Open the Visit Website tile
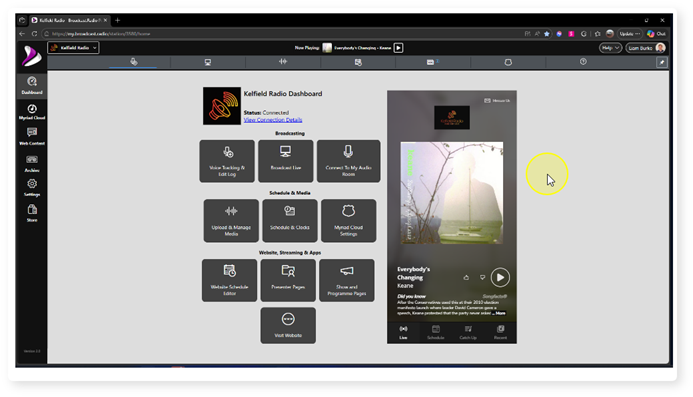The image size is (693, 397). [288, 325]
